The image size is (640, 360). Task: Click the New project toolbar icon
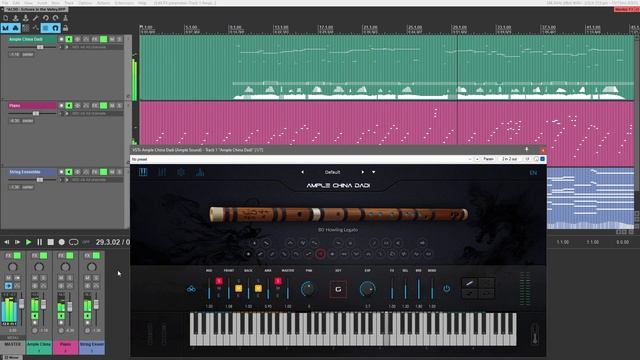coord(6,18)
